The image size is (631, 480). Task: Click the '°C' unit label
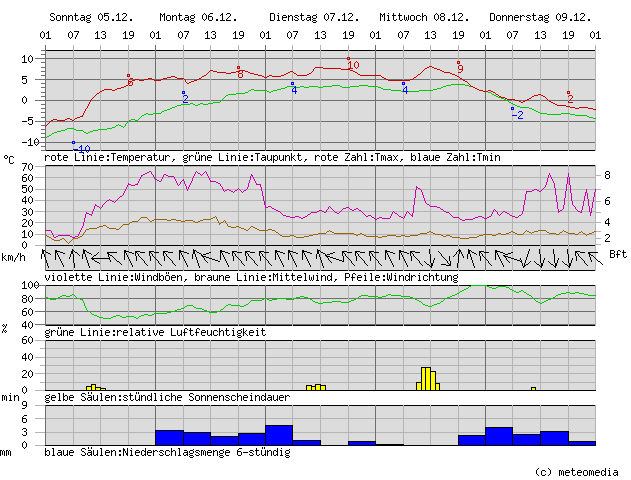click(x=9, y=160)
